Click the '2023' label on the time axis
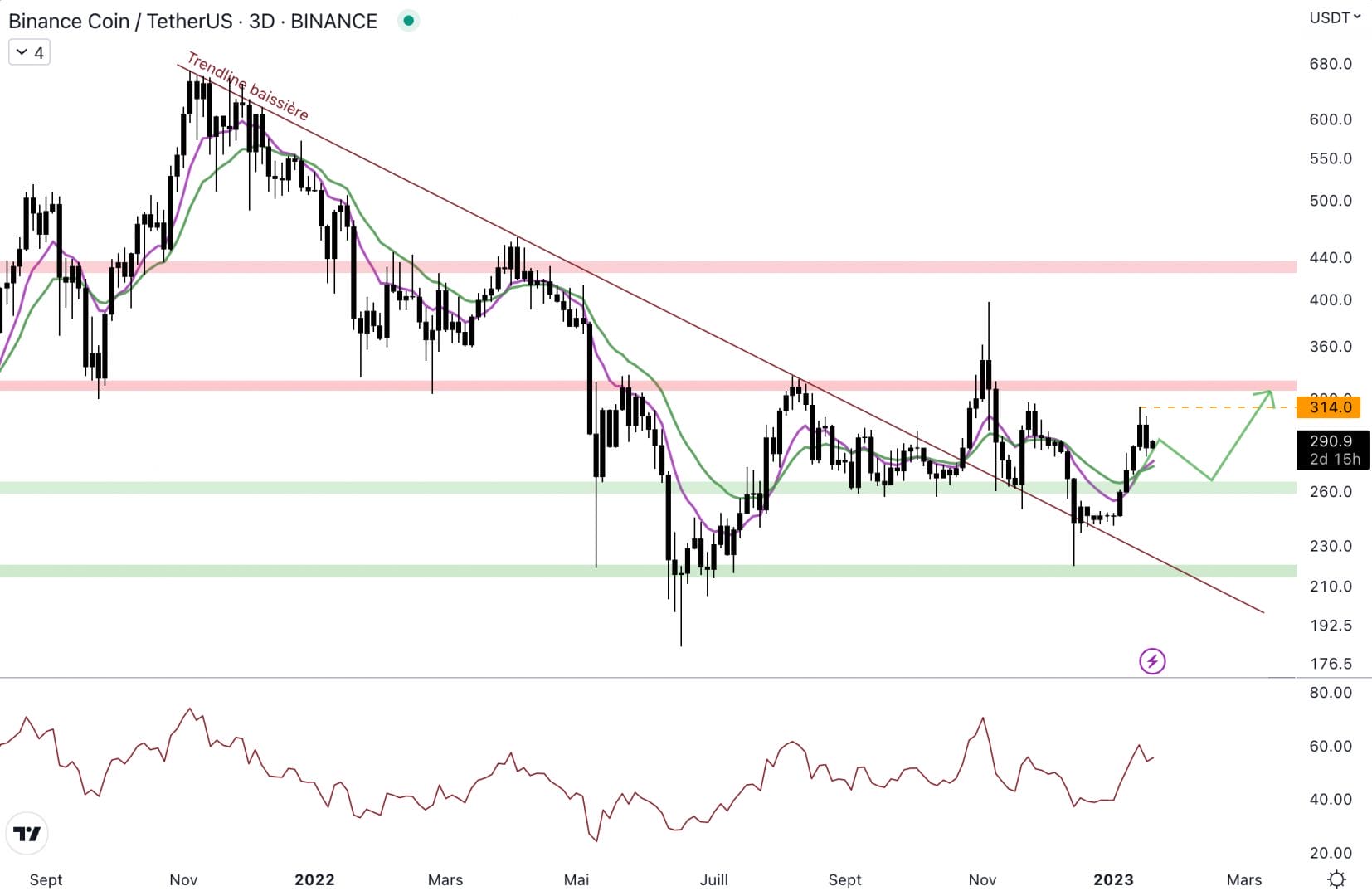 click(1115, 879)
